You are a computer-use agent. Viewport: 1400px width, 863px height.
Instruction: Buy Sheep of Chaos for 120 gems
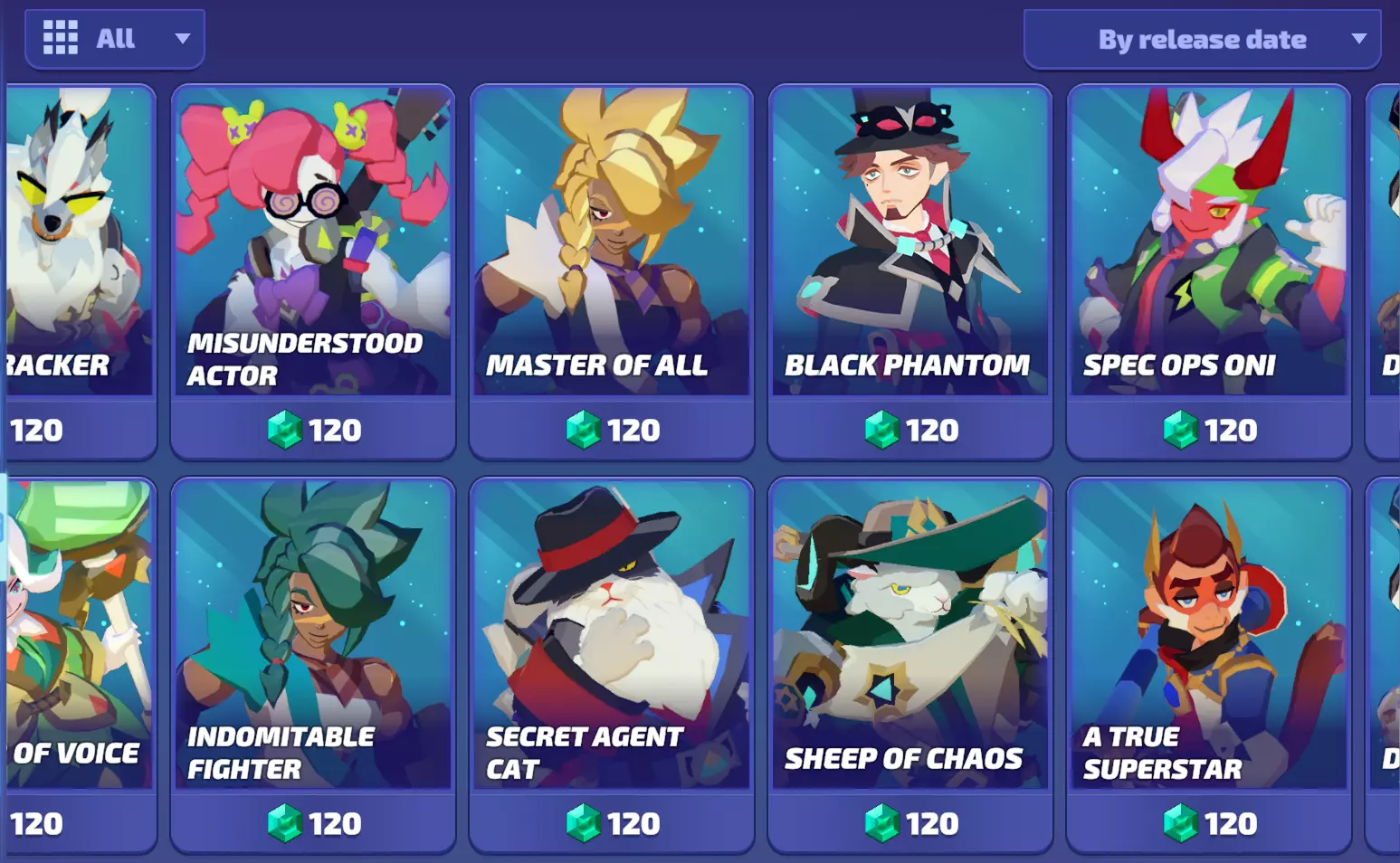(x=910, y=823)
